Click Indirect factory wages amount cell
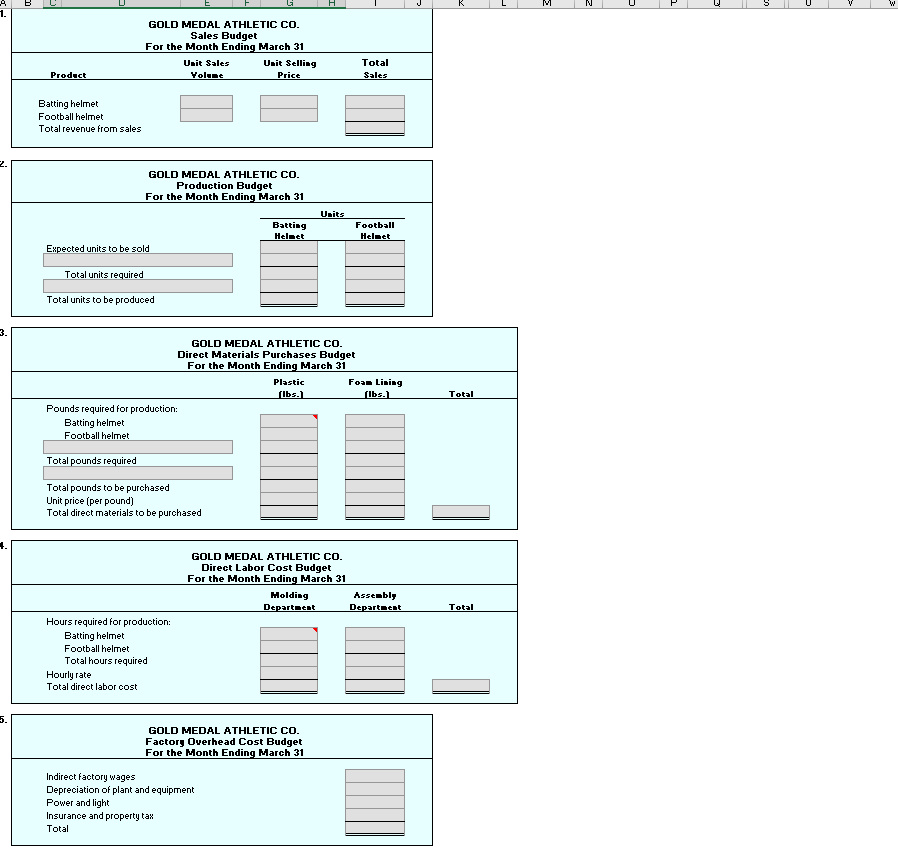898x853 pixels. (x=375, y=776)
